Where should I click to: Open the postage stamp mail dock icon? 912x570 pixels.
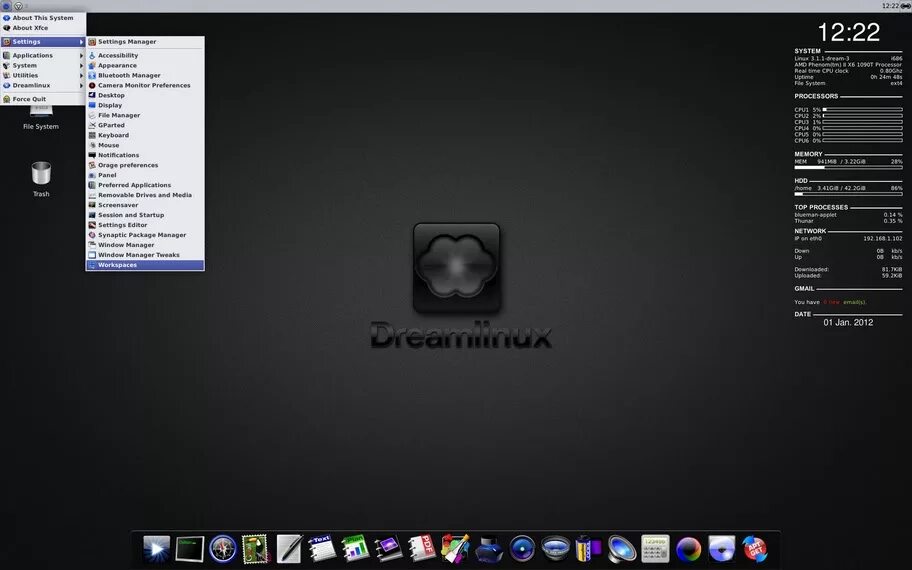coord(255,548)
